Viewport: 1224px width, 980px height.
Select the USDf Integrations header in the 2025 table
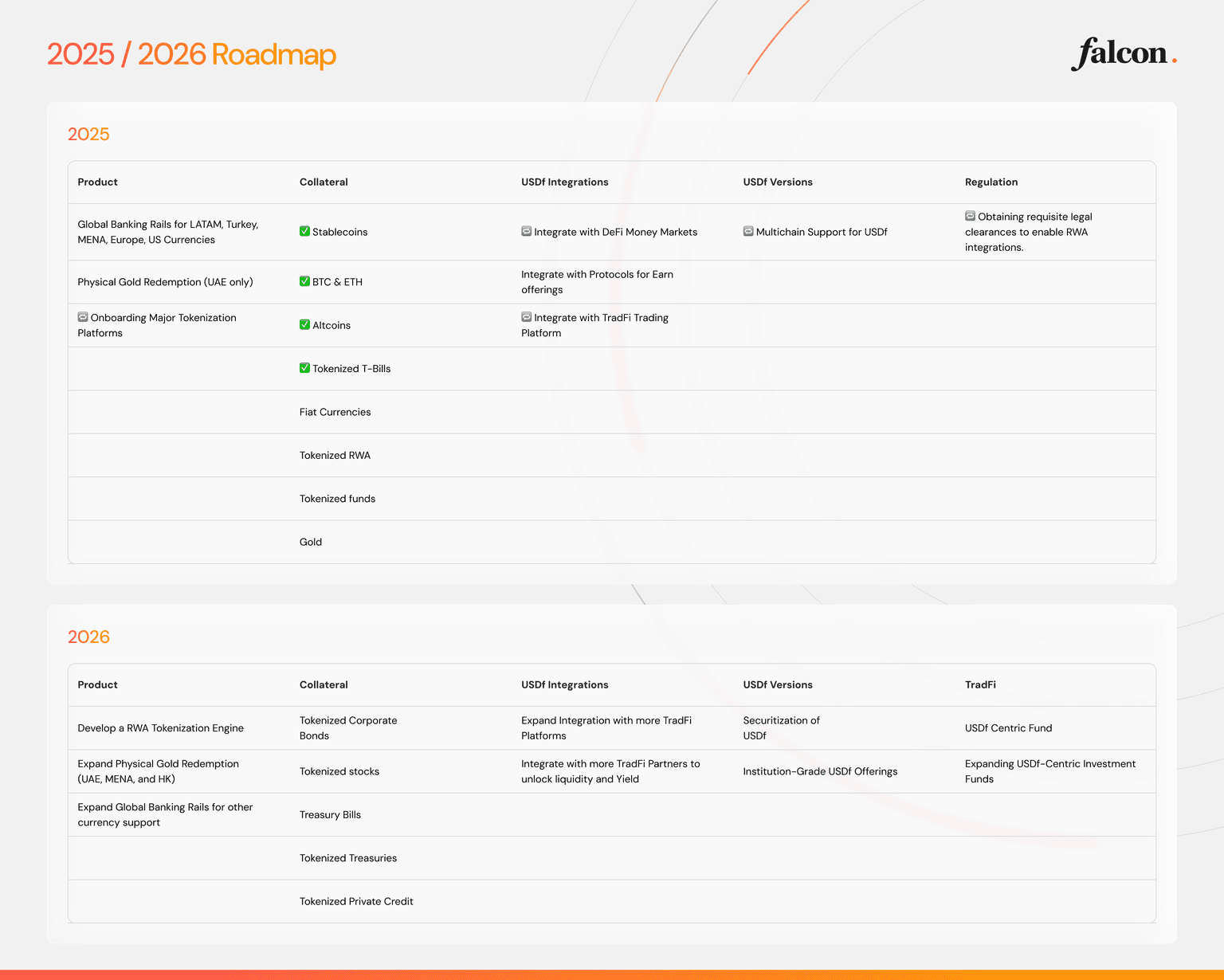pos(565,182)
